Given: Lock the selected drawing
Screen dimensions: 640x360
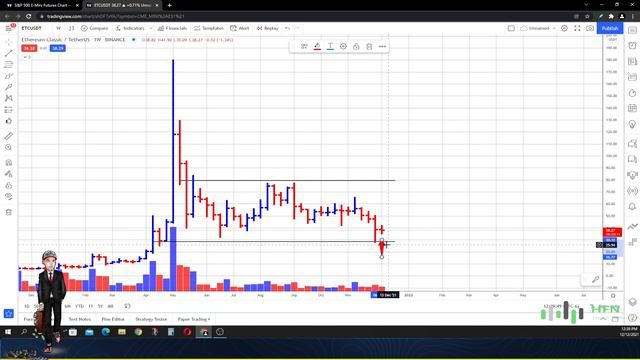Looking at the screenshot, I should coord(356,47).
